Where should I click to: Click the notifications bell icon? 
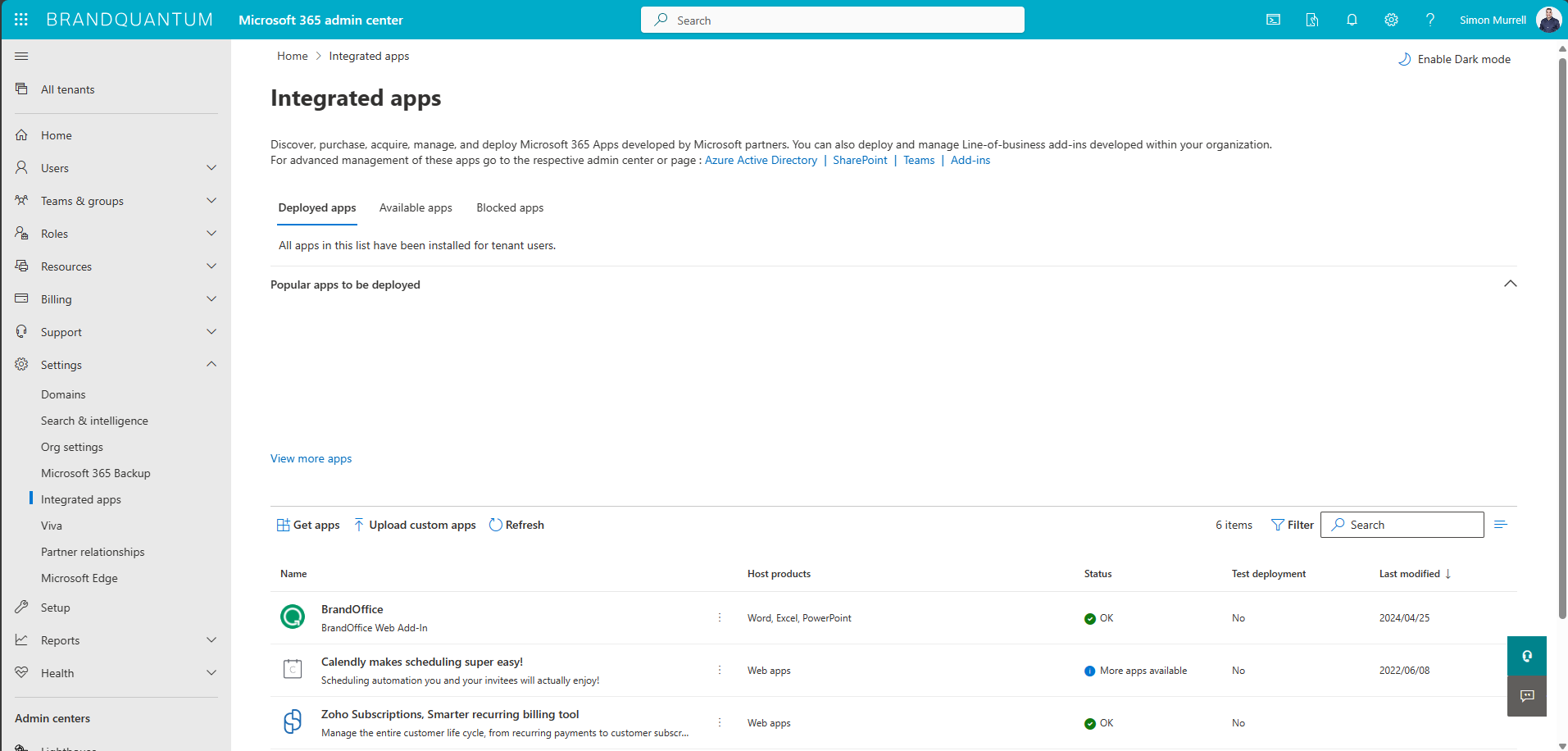(1352, 20)
